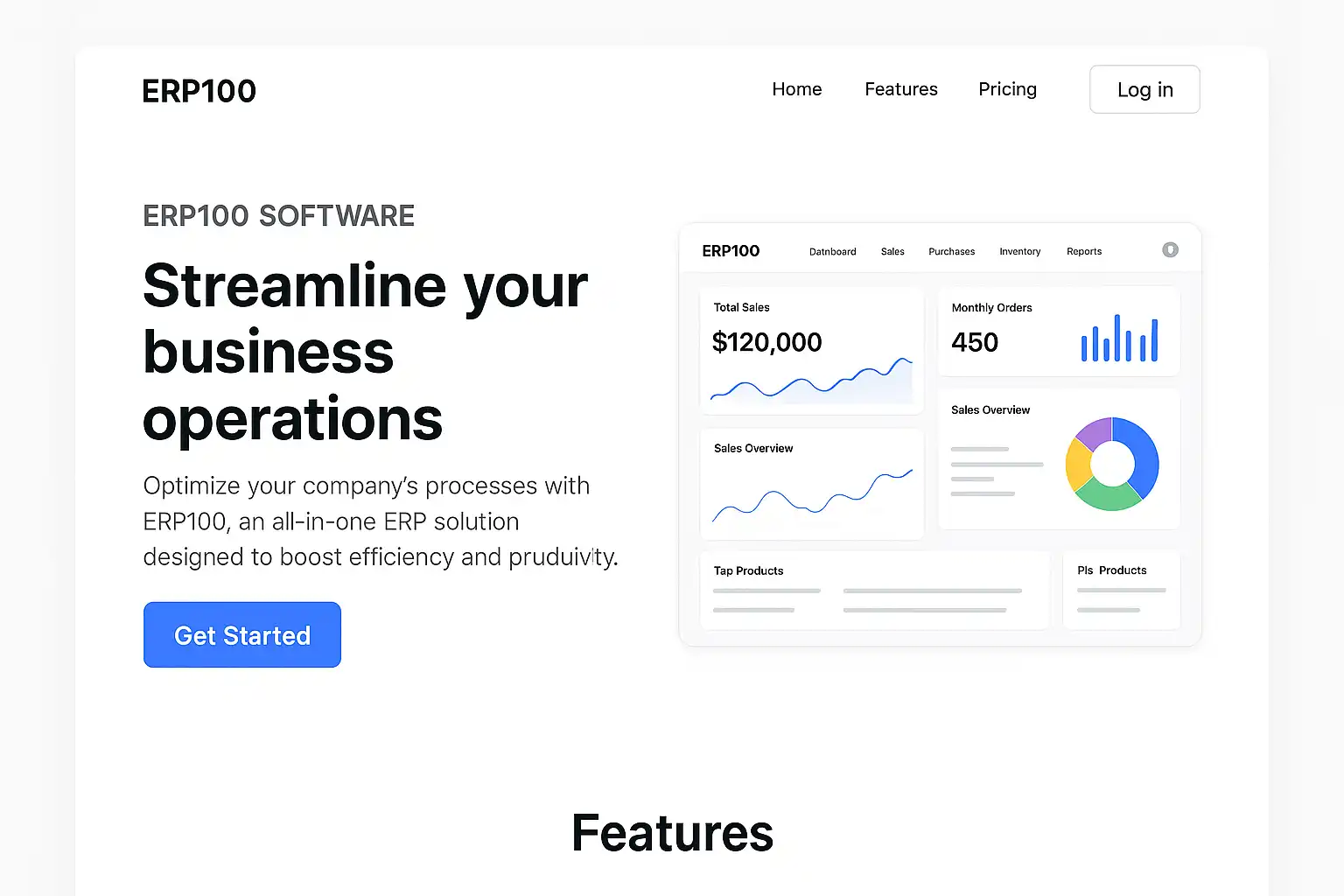Click the Monthly Orders bar chart icon
Image resolution: width=1344 pixels, height=896 pixels.
pos(1119,338)
